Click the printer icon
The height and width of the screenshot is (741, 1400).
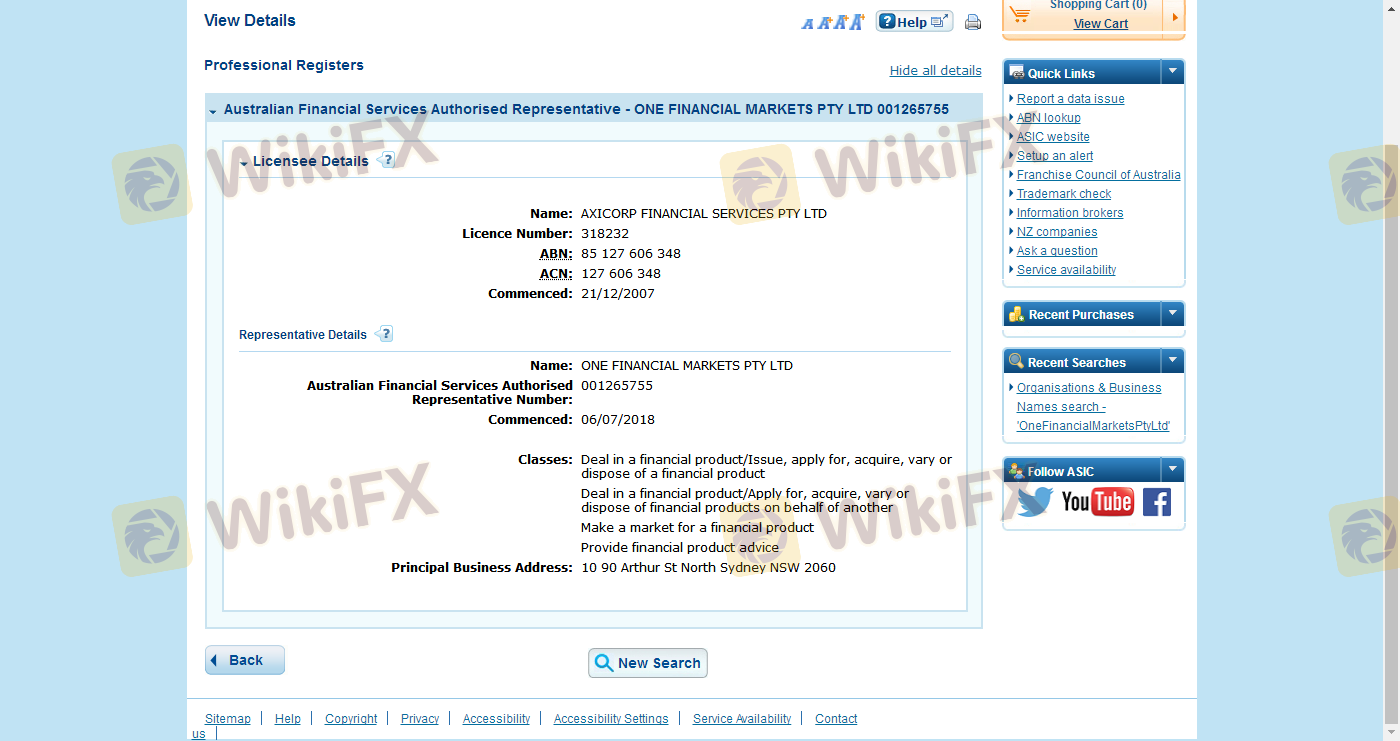point(973,22)
